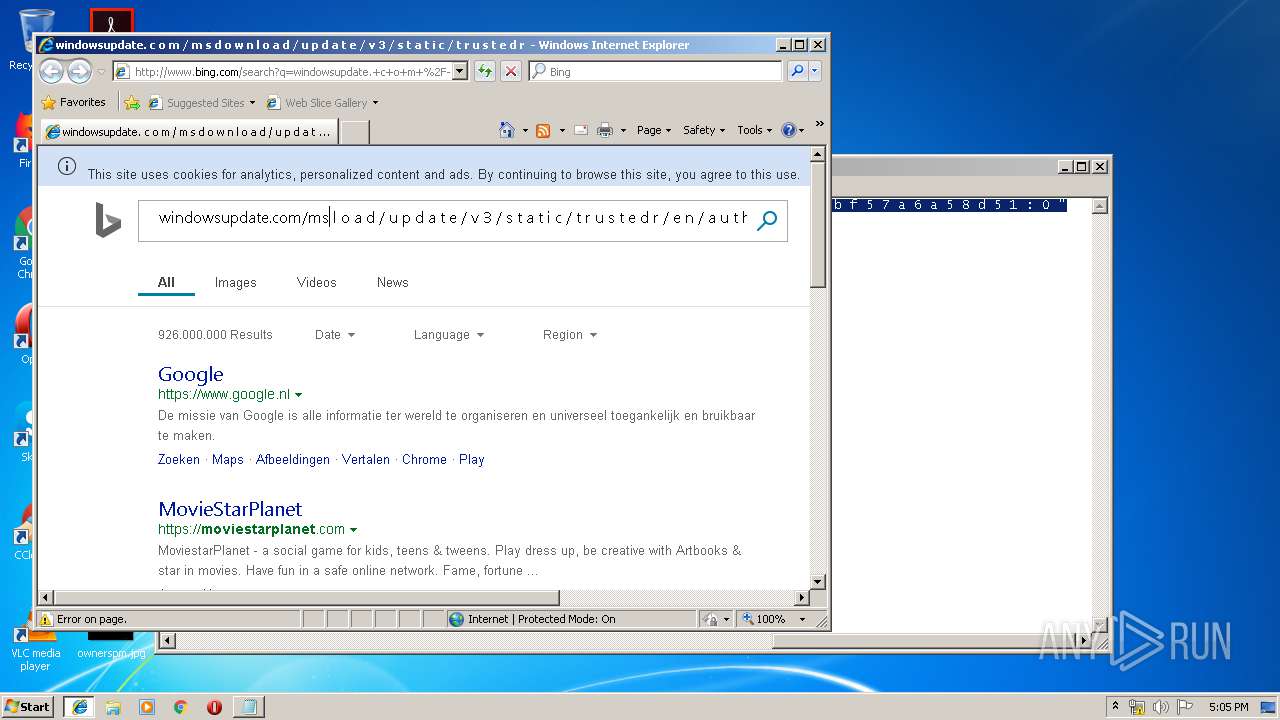
Task: Open network tray icon
Action: click(x=1137, y=707)
